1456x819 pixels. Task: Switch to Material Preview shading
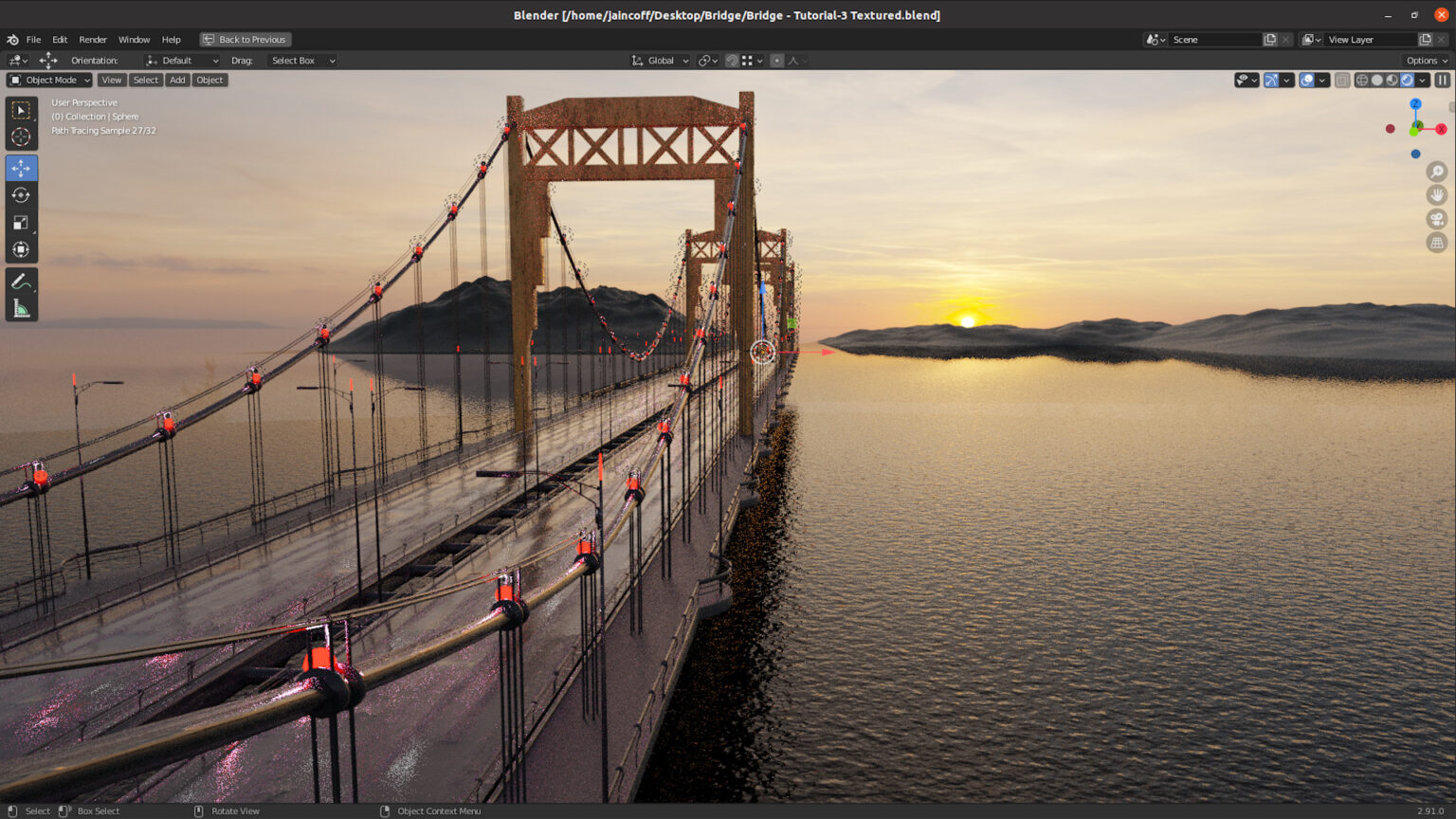coord(1391,80)
